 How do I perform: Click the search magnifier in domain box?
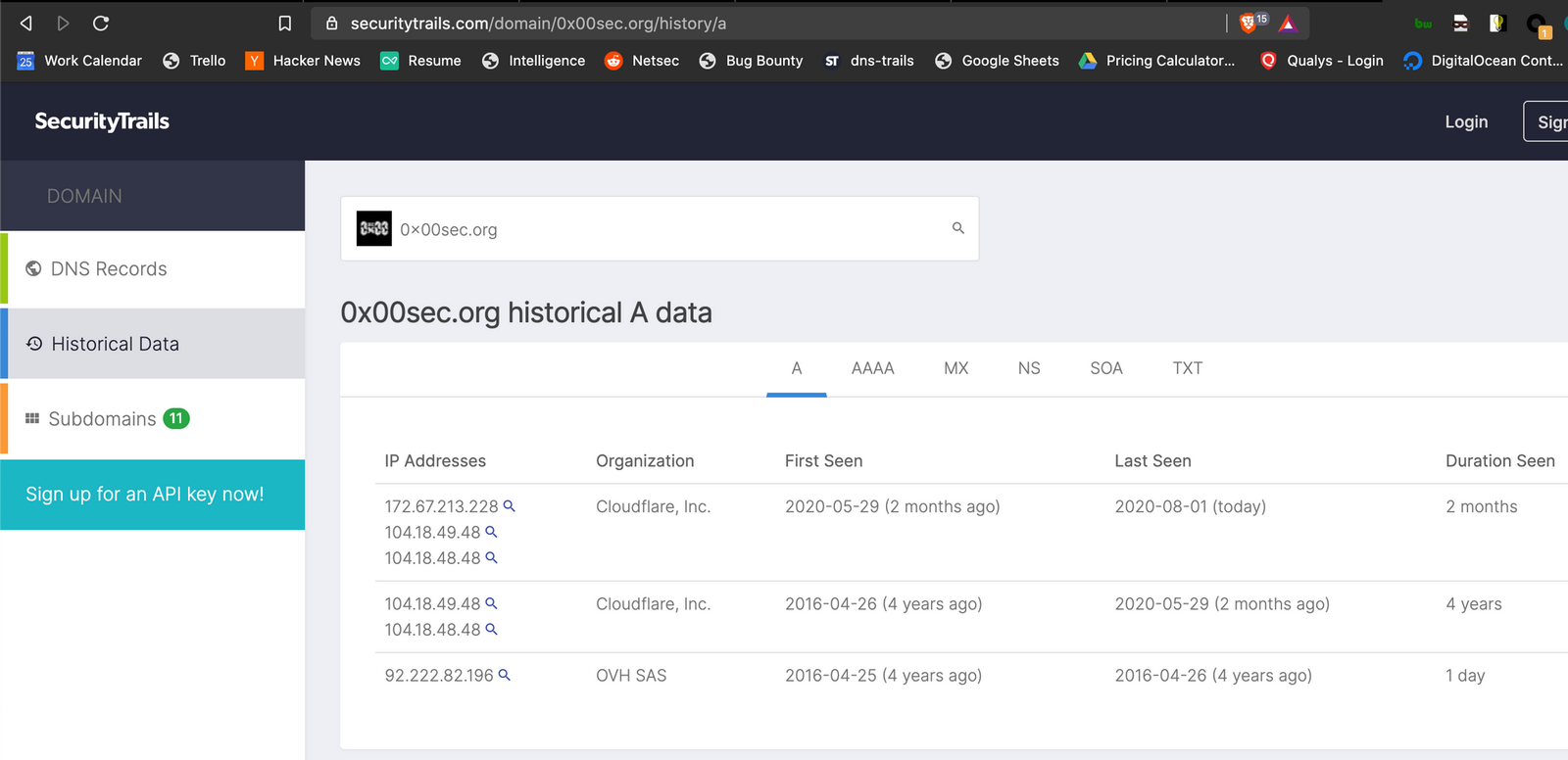(x=958, y=228)
